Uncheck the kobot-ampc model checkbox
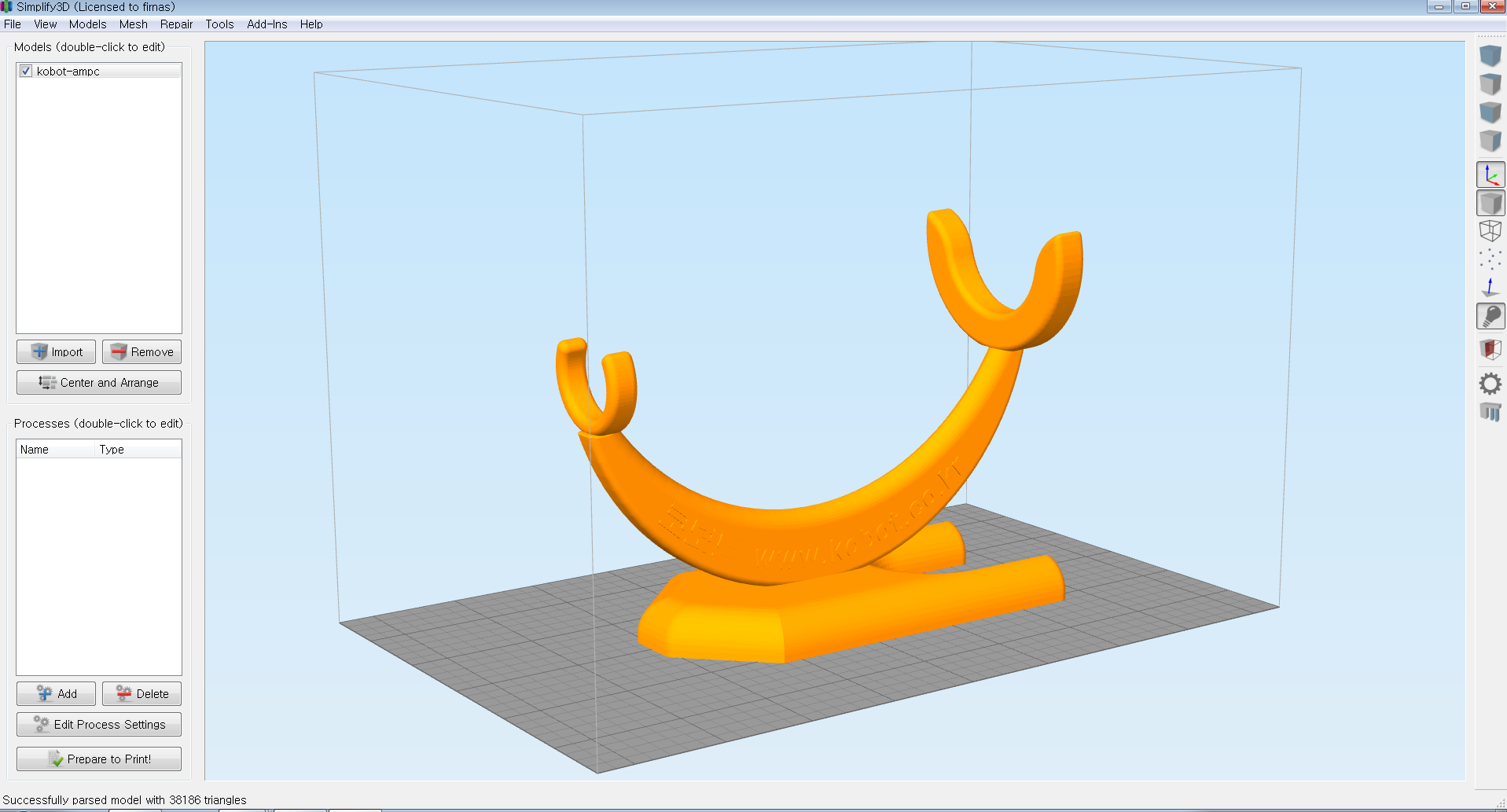Viewport: 1507px width, 812px height. [x=26, y=71]
